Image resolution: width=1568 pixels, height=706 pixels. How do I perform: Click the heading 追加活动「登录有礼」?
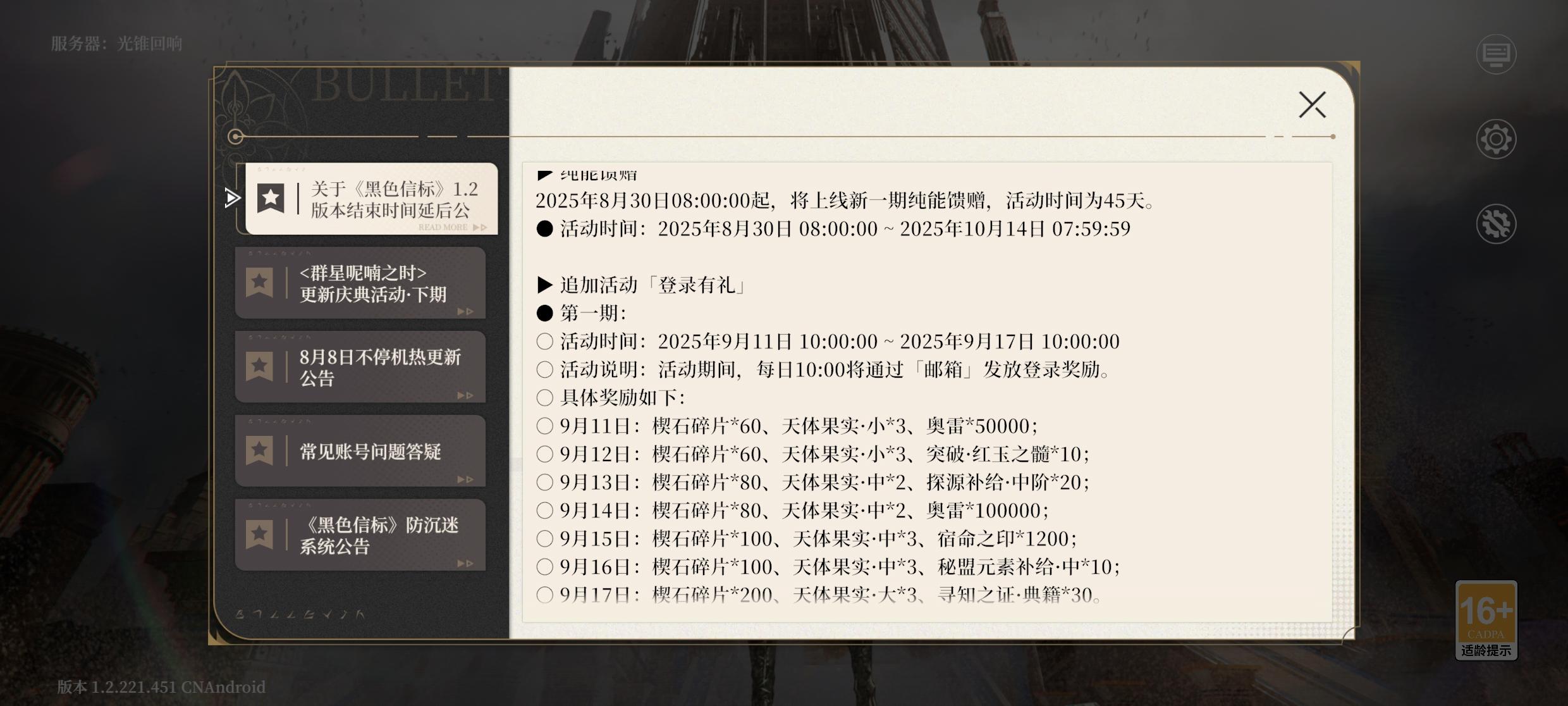pyautogui.click(x=641, y=285)
